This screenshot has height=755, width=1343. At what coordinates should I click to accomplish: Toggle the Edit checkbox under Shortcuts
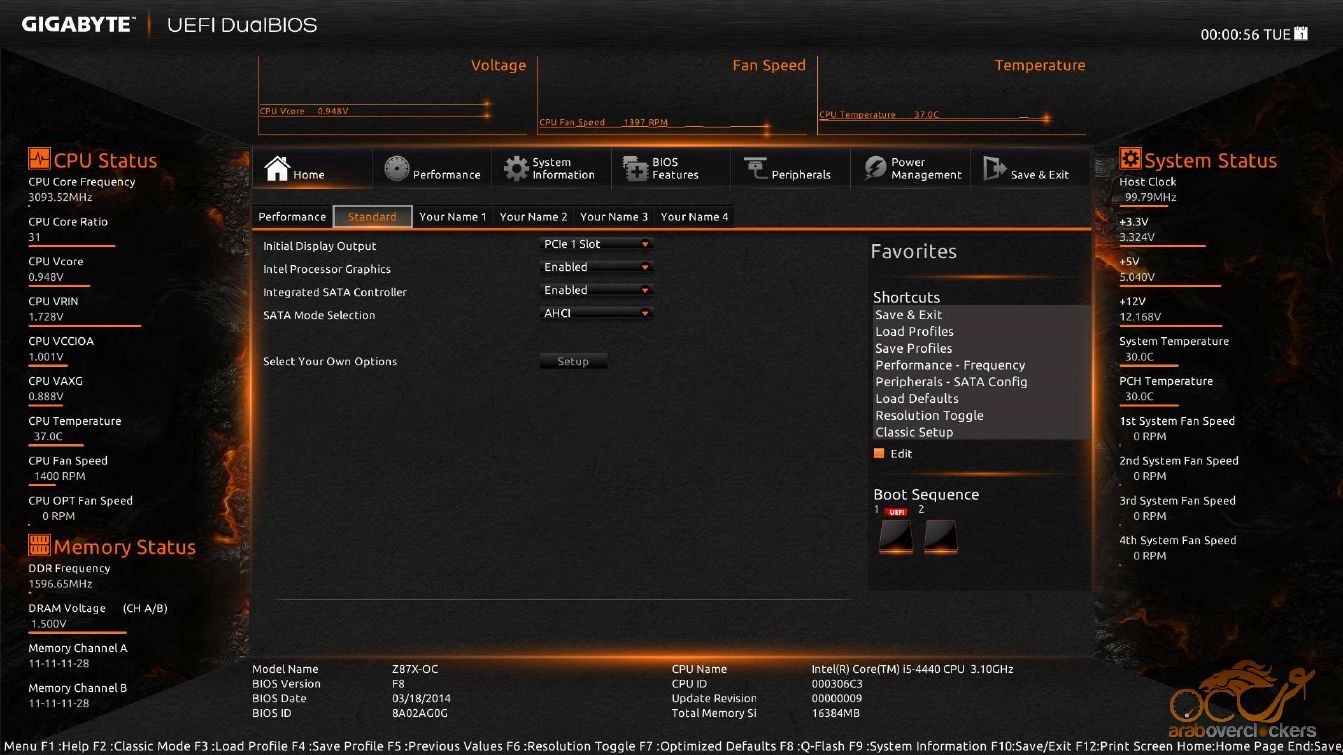[x=879, y=454]
